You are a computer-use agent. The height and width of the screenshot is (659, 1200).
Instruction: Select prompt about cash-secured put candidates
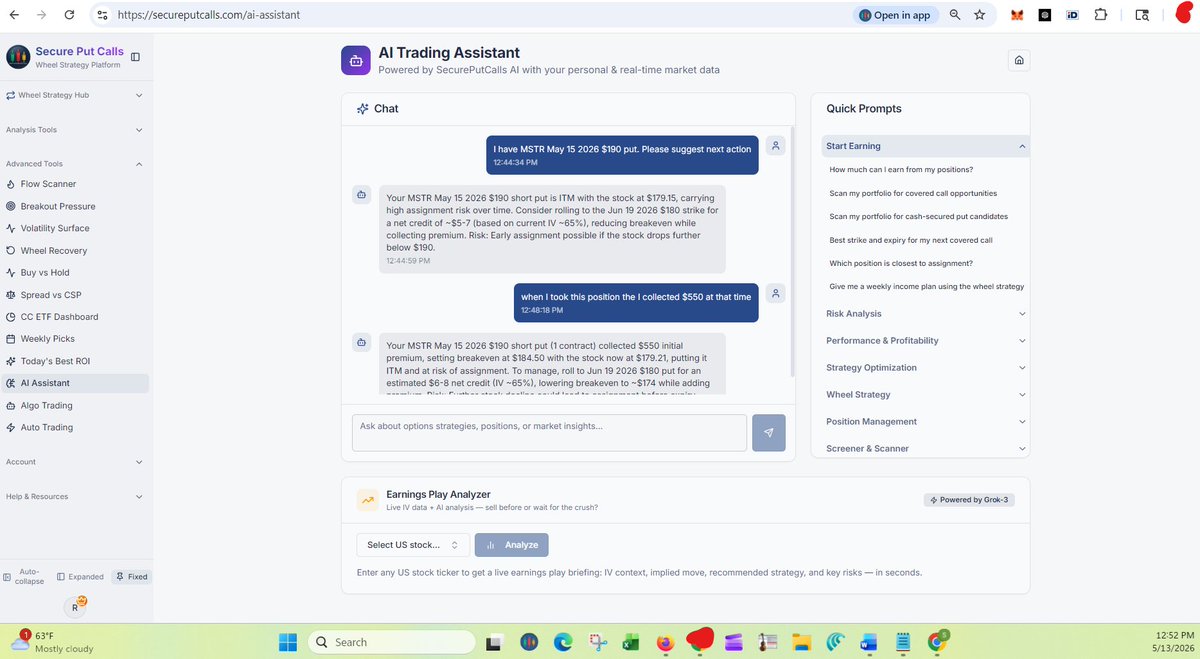(x=919, y=216)
